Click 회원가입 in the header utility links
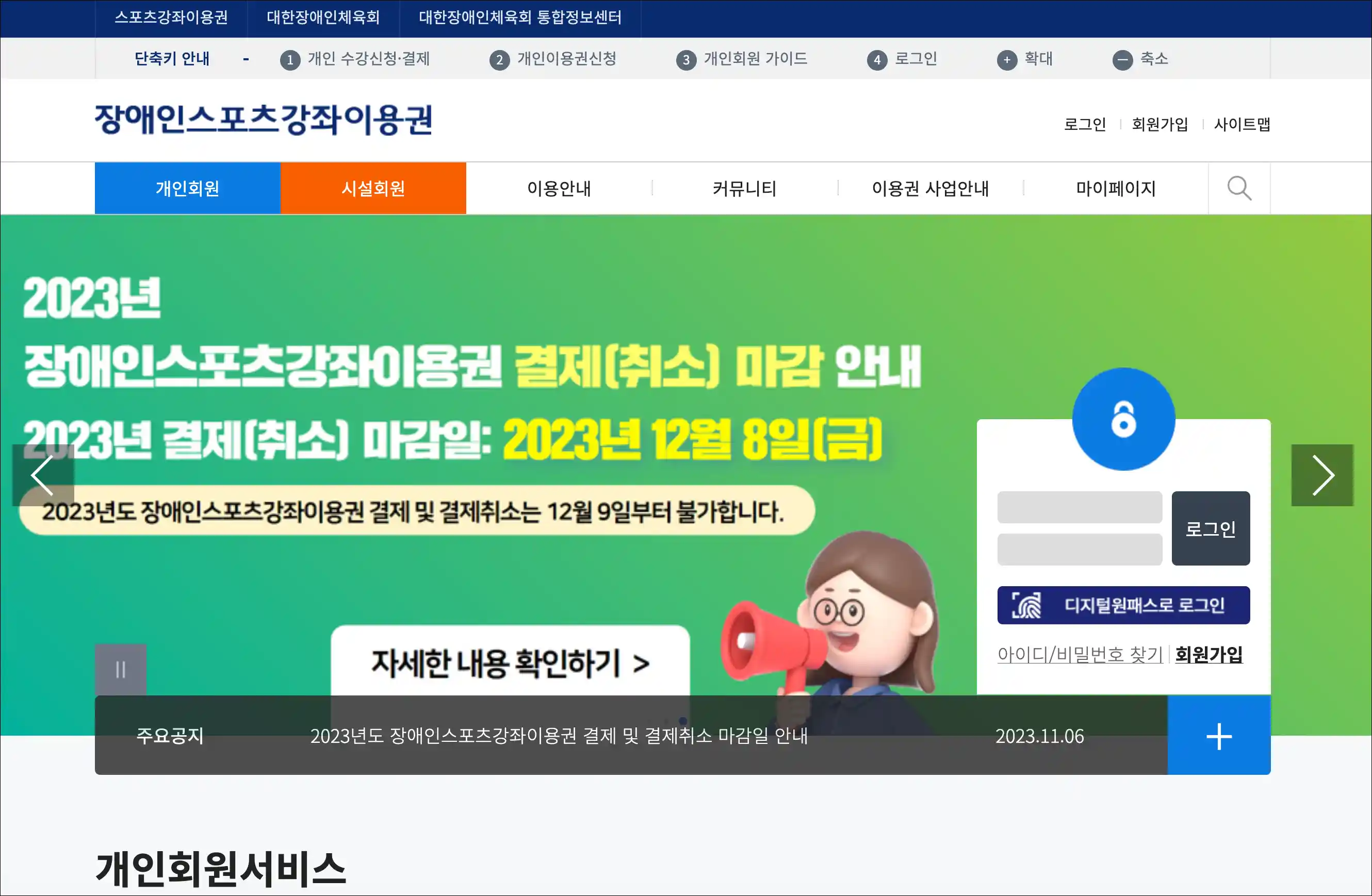 [1160, 124]
